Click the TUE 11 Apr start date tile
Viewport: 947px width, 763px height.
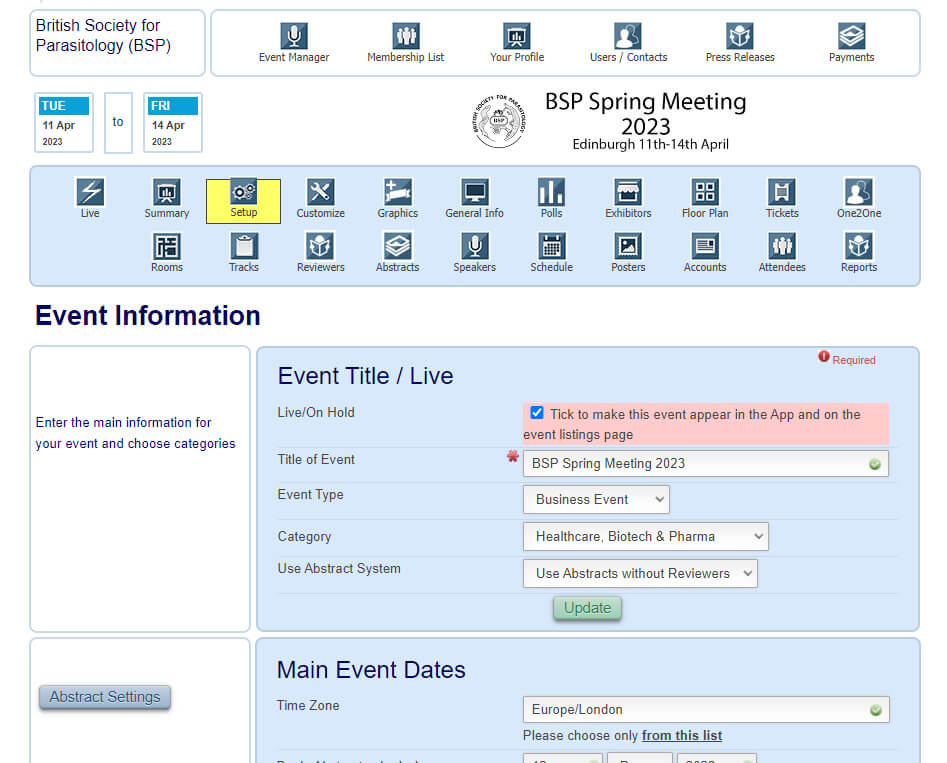pos(64,123)
